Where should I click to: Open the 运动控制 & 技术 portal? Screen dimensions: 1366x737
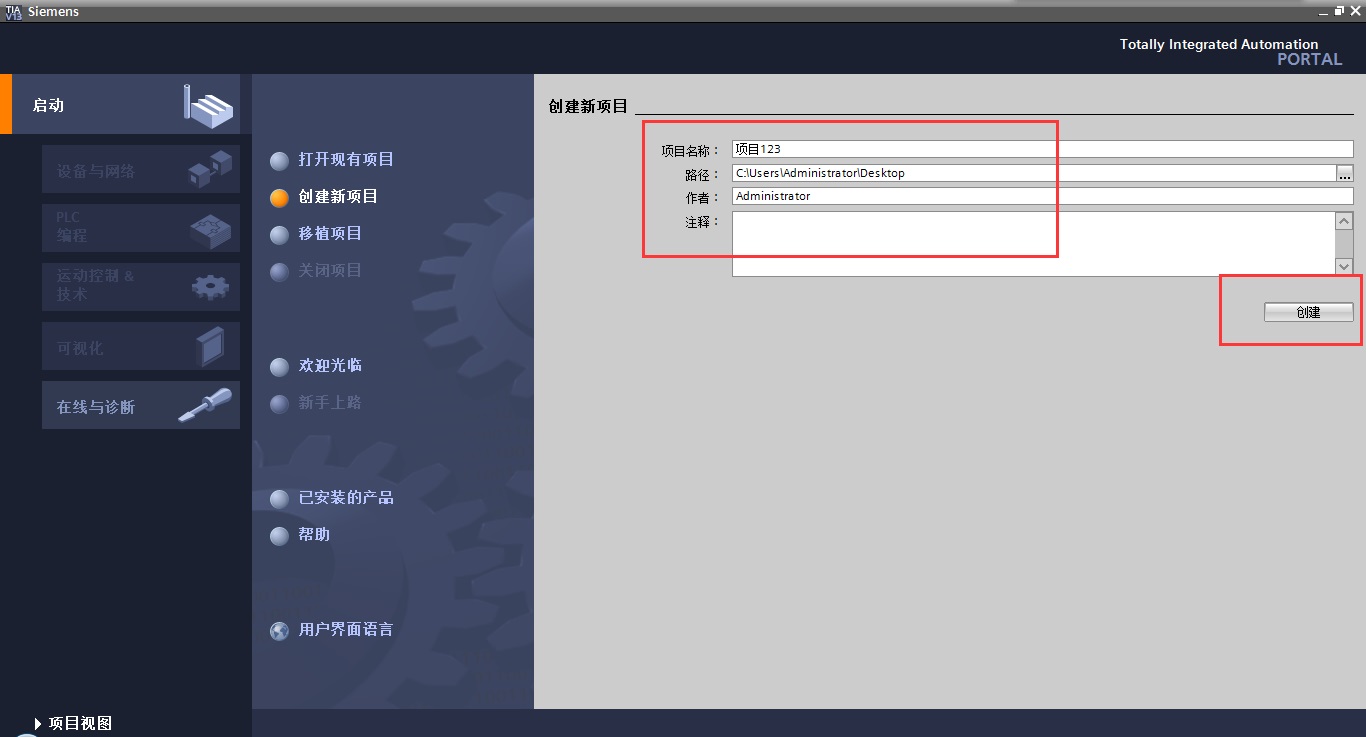click(141, 287)
